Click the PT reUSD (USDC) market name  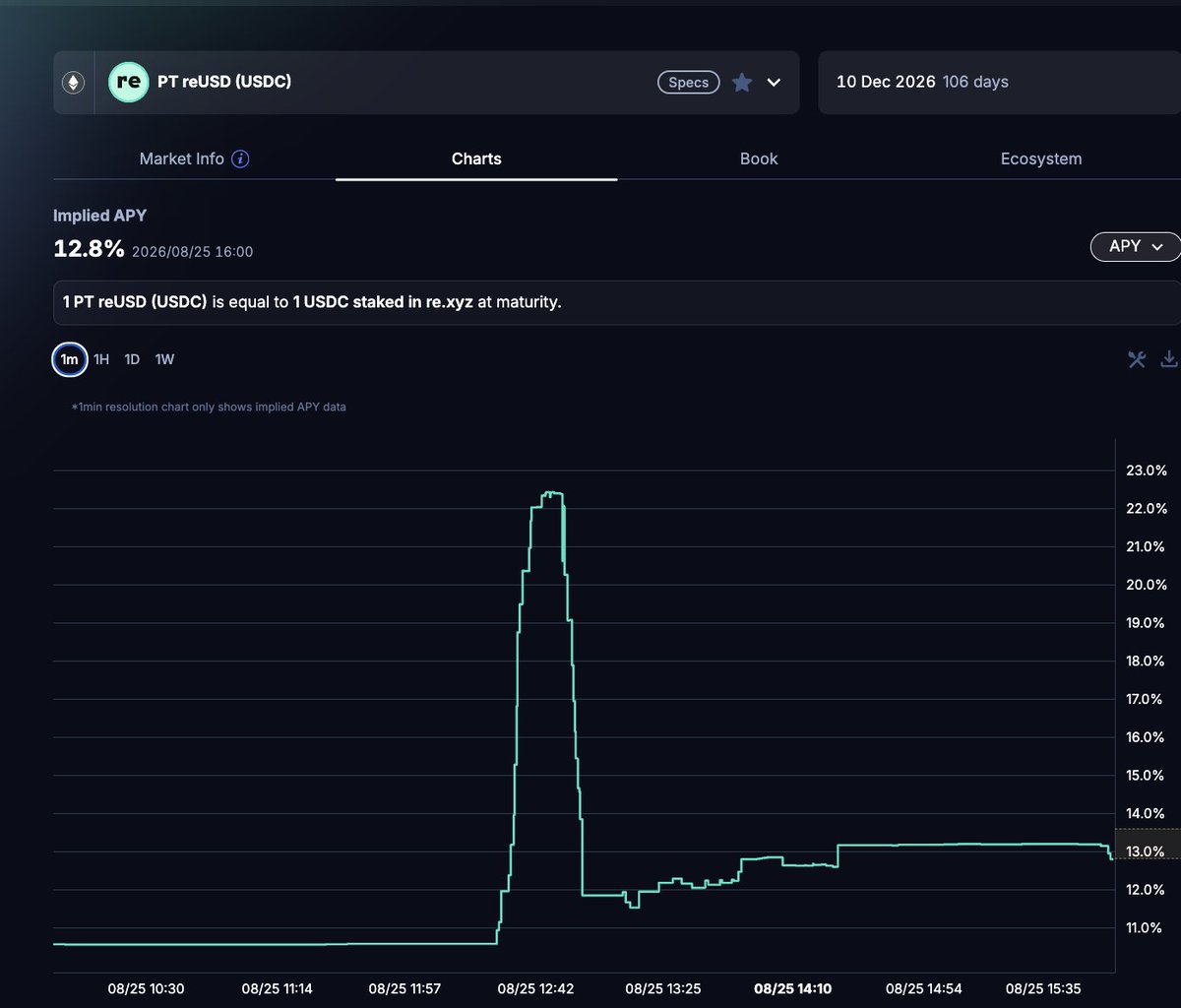(224, 82)
